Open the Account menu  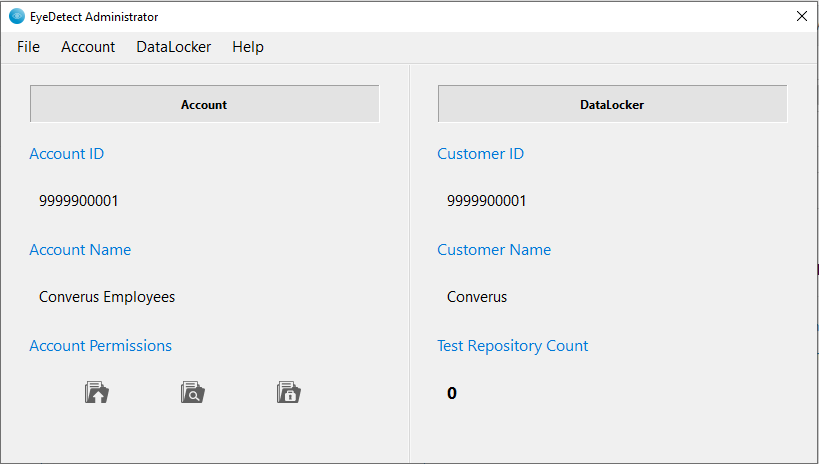pyautogui.click(x=88, y=47)
